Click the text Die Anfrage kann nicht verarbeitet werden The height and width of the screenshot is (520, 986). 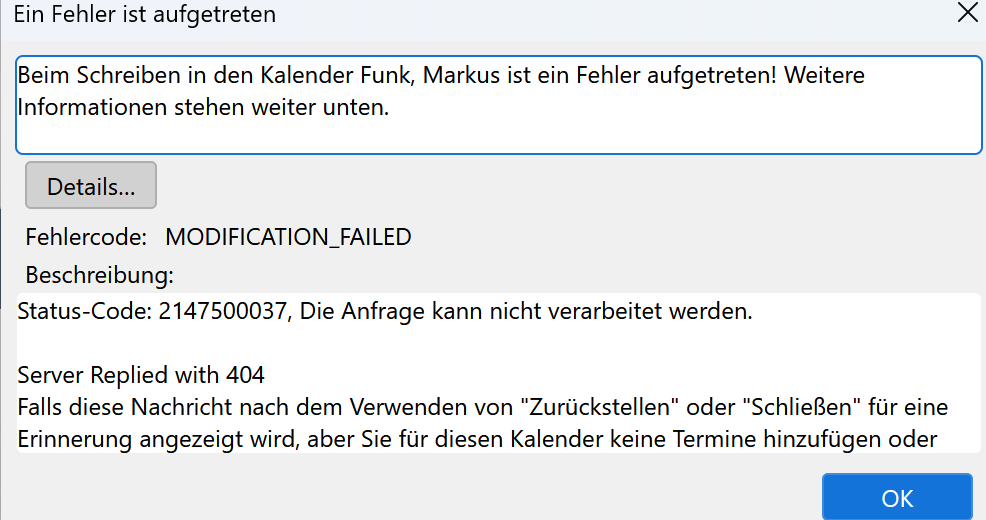pos(526,311)
